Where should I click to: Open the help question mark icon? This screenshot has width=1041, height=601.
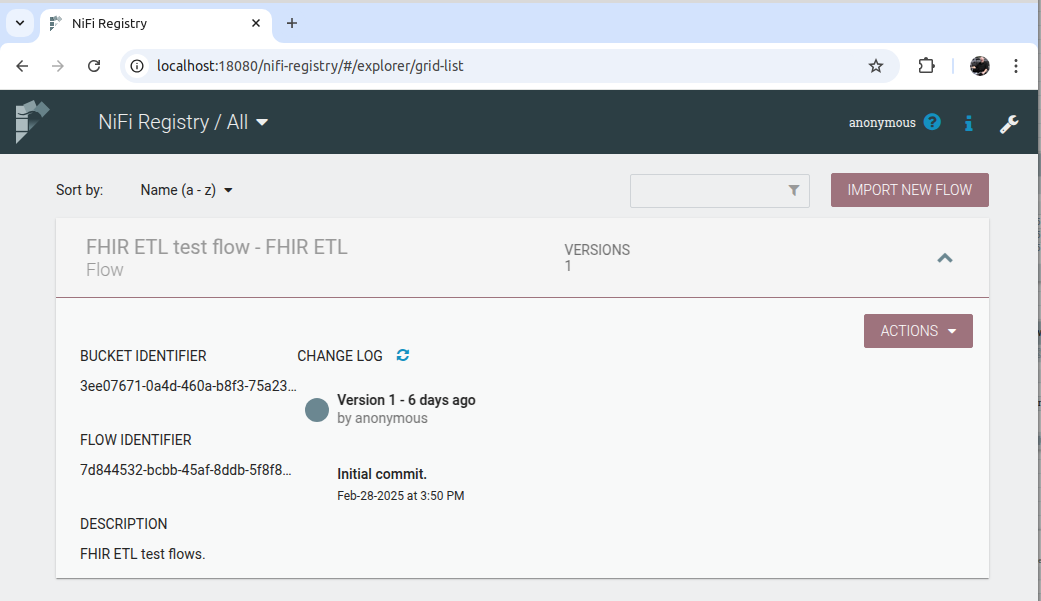tap(932, 122)
